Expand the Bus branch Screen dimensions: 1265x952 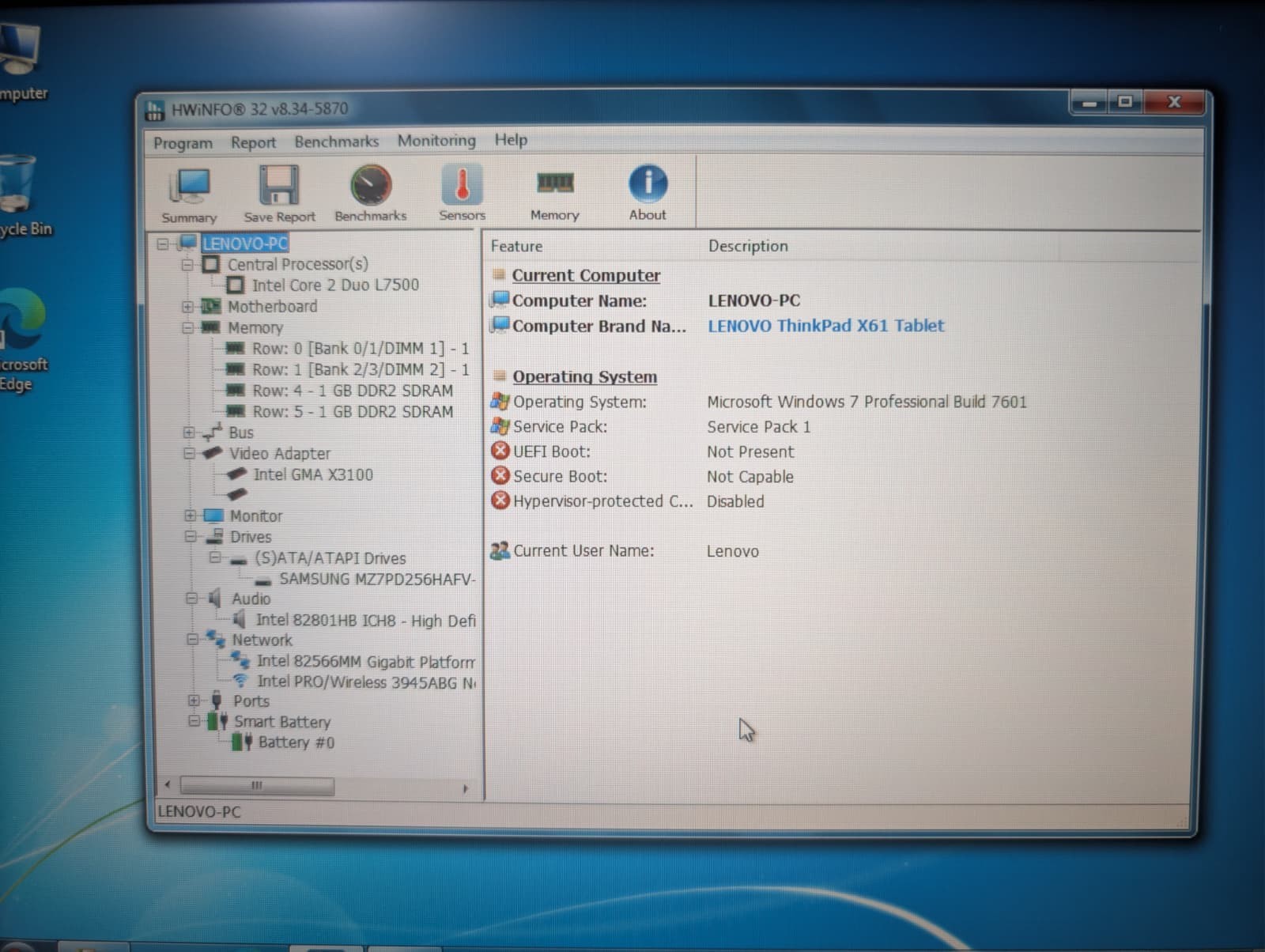(x=189, y=433)
